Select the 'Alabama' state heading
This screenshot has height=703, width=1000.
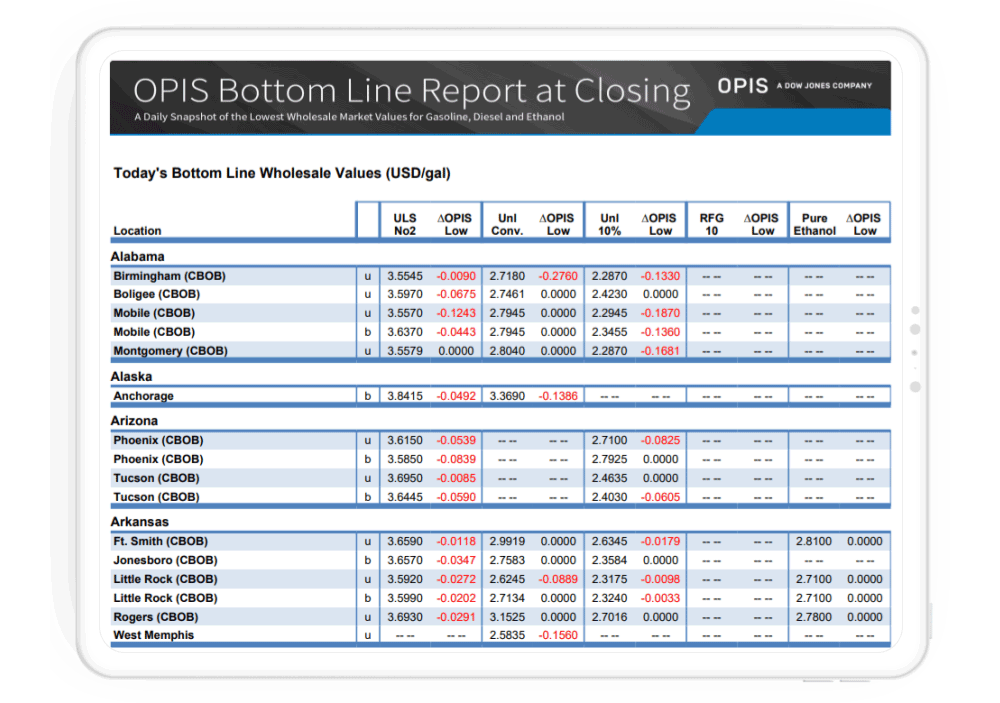(138, 256)
